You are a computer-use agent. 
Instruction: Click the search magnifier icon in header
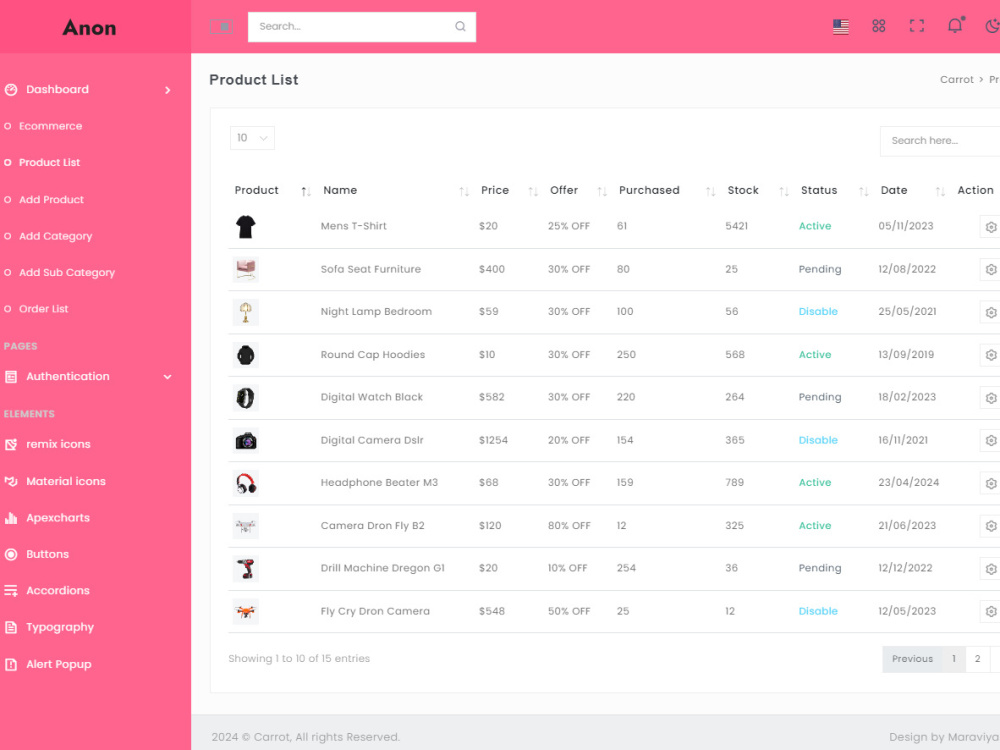[460, 26]
